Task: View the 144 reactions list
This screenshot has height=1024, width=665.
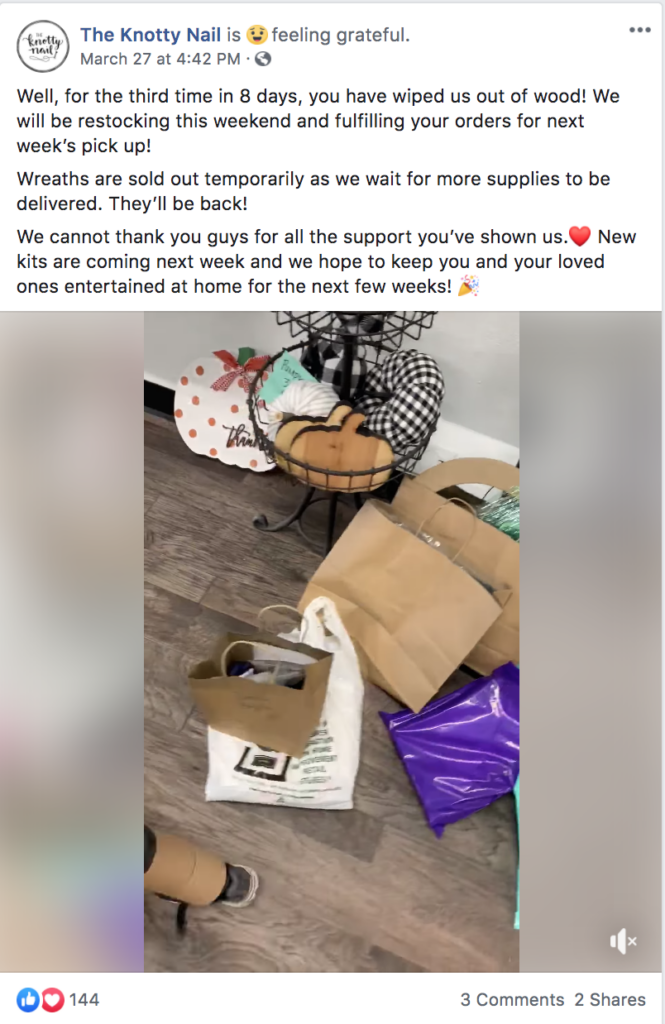Action: click(84, 1000)
